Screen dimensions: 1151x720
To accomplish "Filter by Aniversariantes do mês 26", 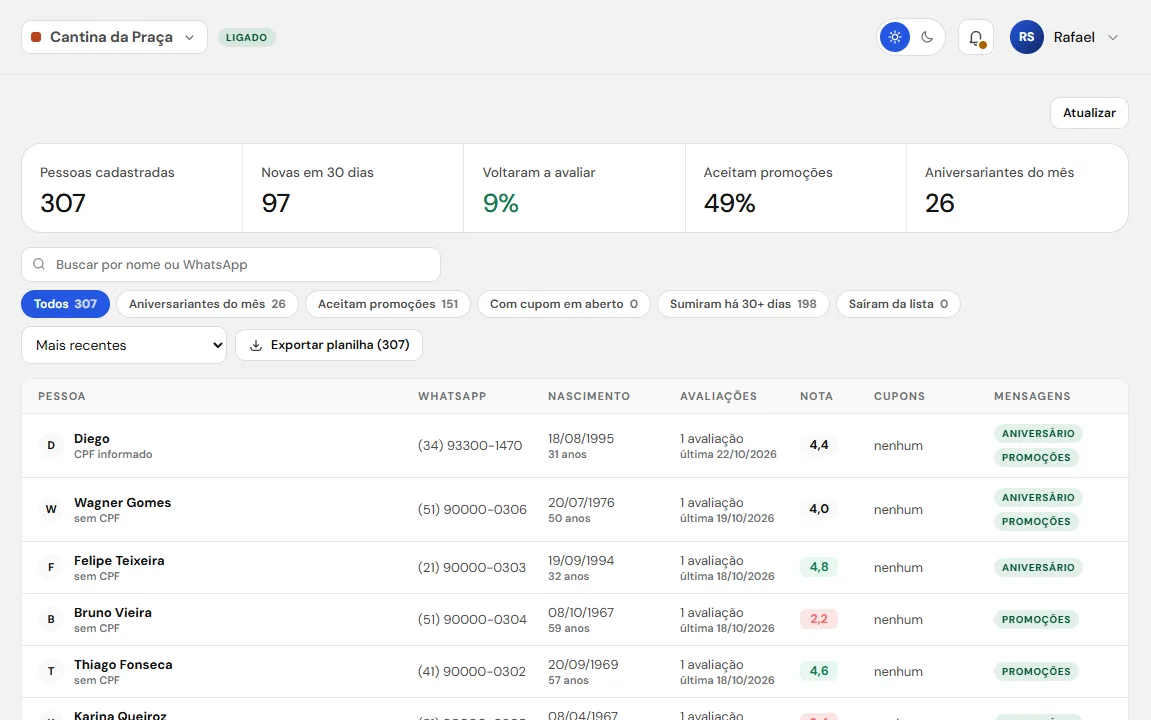I will pos(207,304).
